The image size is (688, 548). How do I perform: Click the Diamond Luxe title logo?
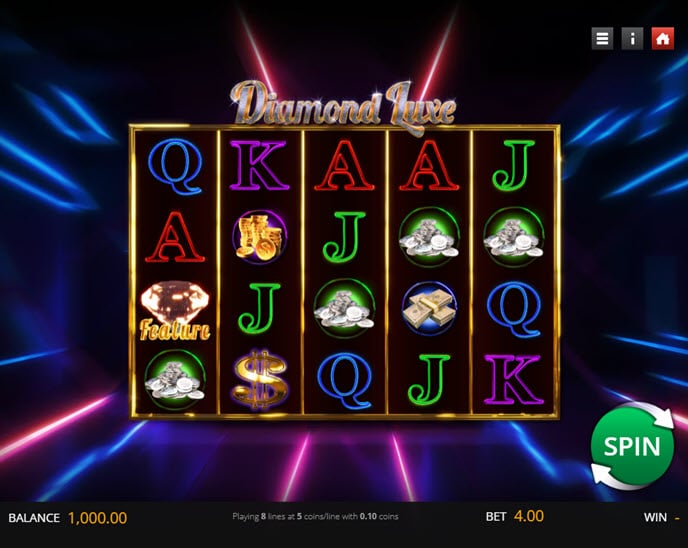pyautogui.click(x=343, y=106)
